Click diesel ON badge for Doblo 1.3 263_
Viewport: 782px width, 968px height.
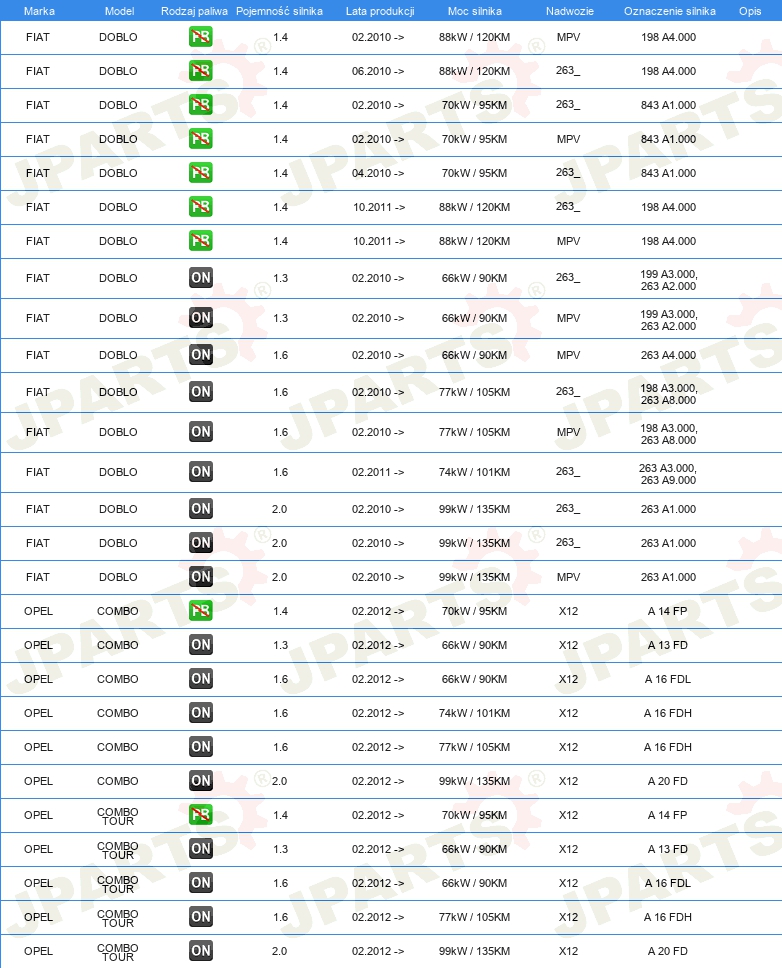pos(201,277)
